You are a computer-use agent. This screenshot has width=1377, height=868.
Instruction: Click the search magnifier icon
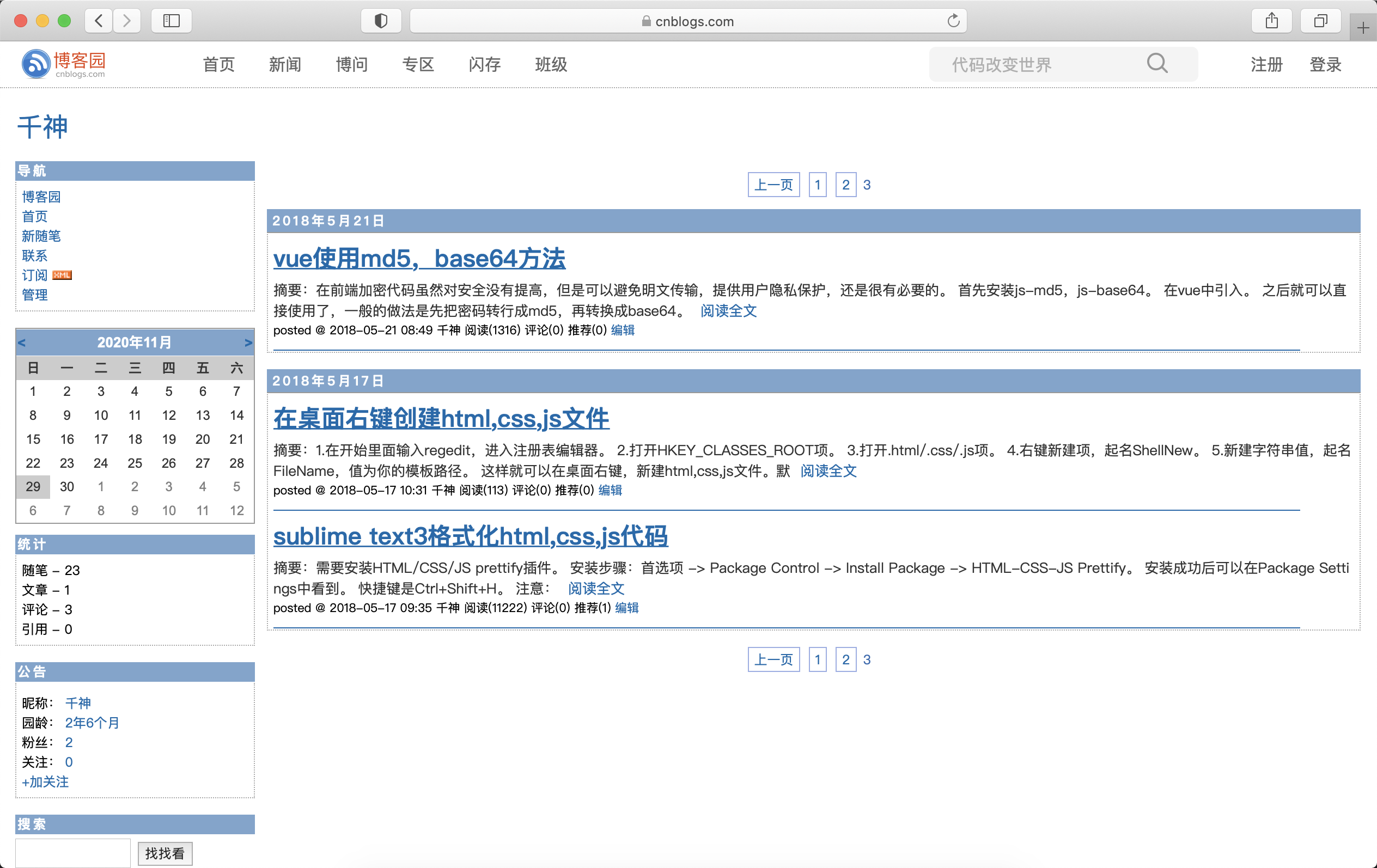point(1156,64)
